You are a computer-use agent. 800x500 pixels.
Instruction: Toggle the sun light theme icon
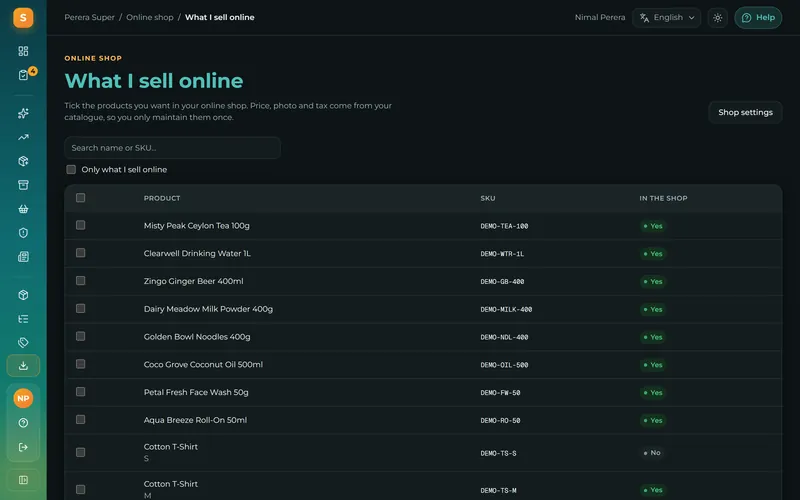pyautogui.click(x=717, y=18)
